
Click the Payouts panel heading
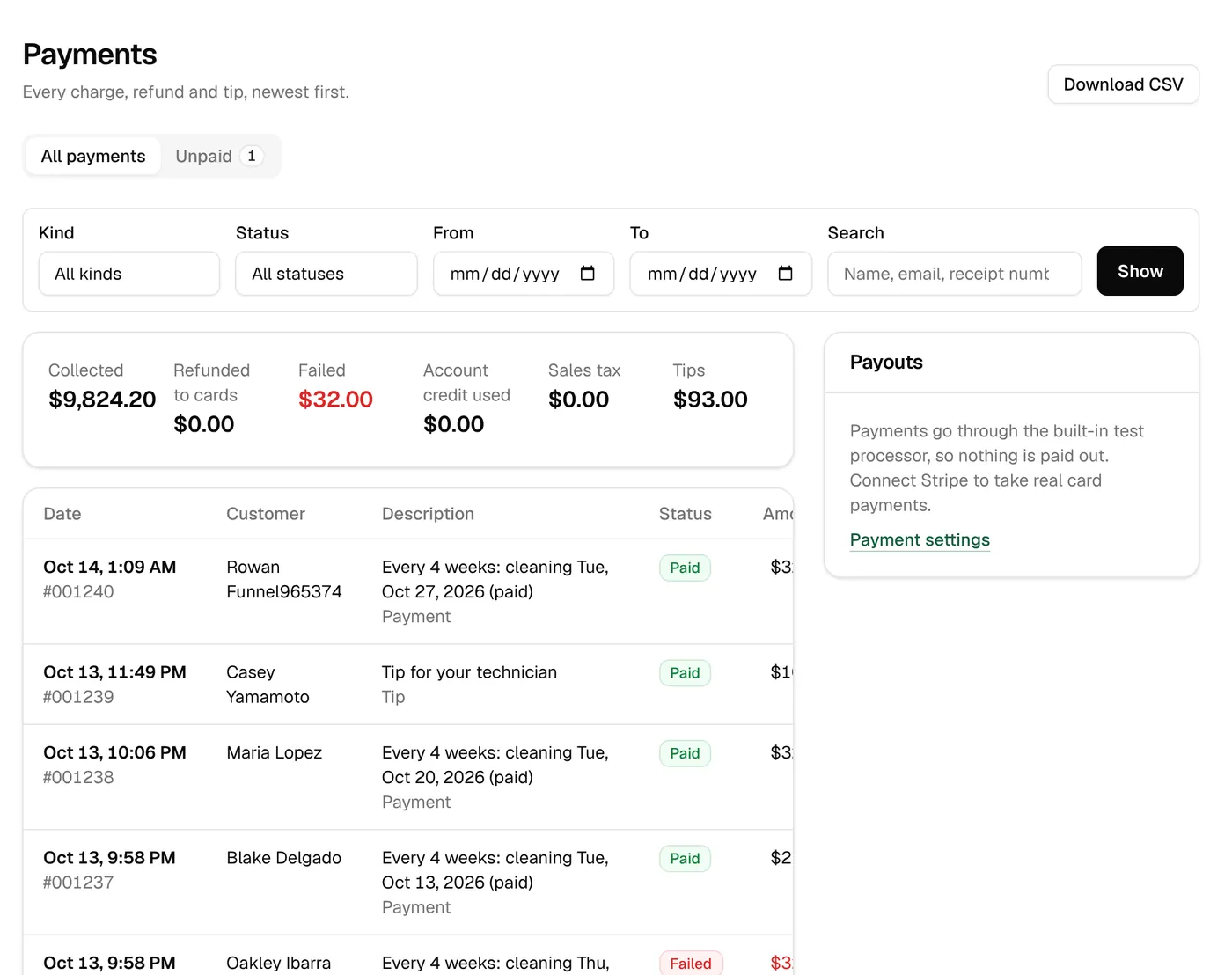tap(886, 363)
